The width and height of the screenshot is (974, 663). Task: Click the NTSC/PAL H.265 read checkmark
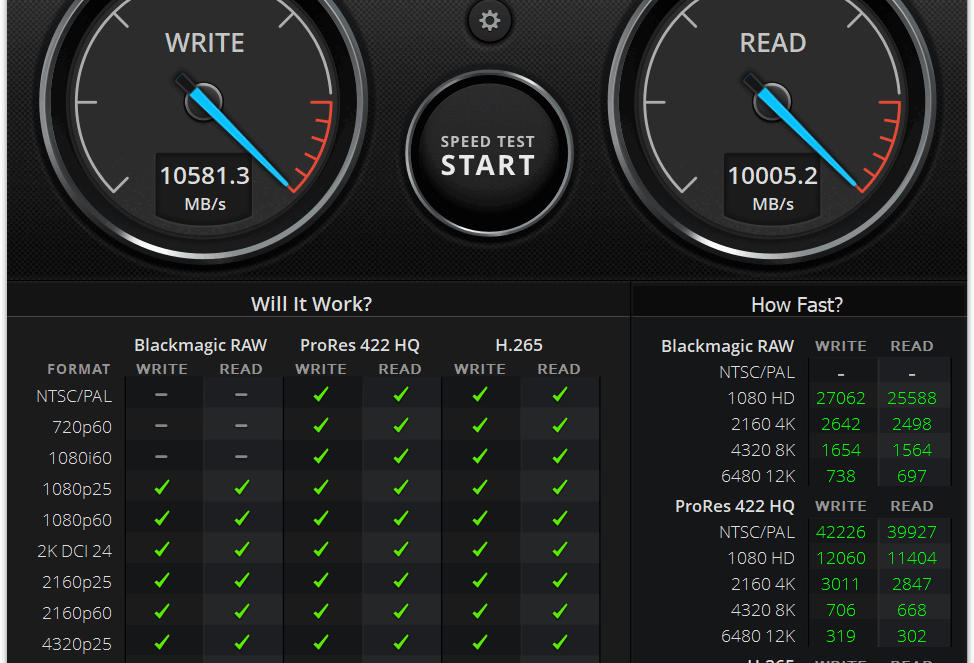pos(560,395)
